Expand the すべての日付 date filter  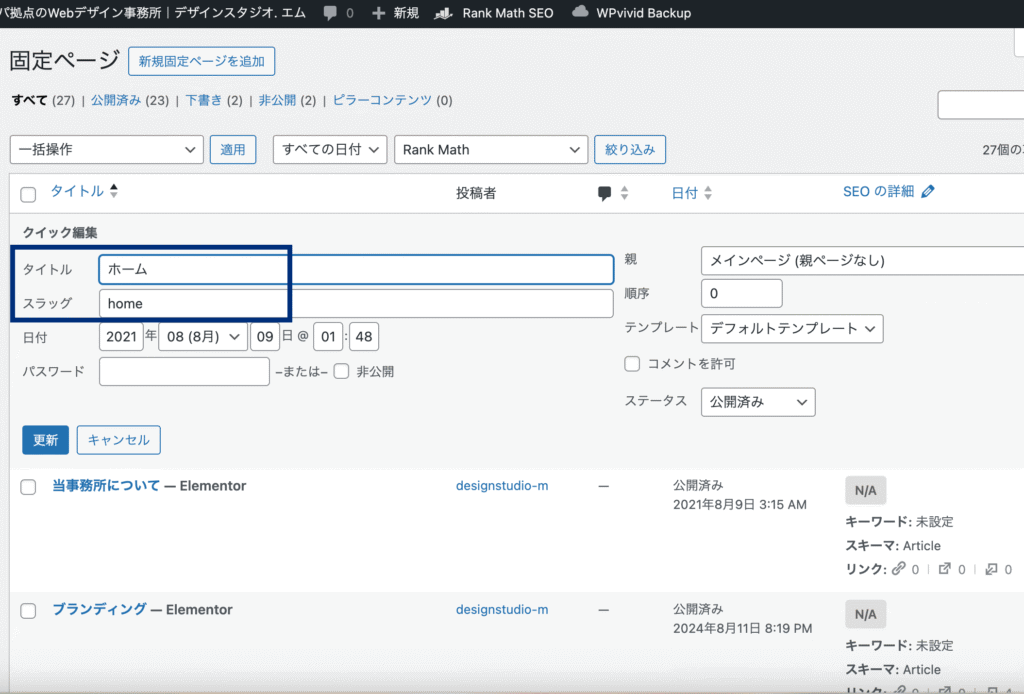pyautogui.click(x=330, y=150)
